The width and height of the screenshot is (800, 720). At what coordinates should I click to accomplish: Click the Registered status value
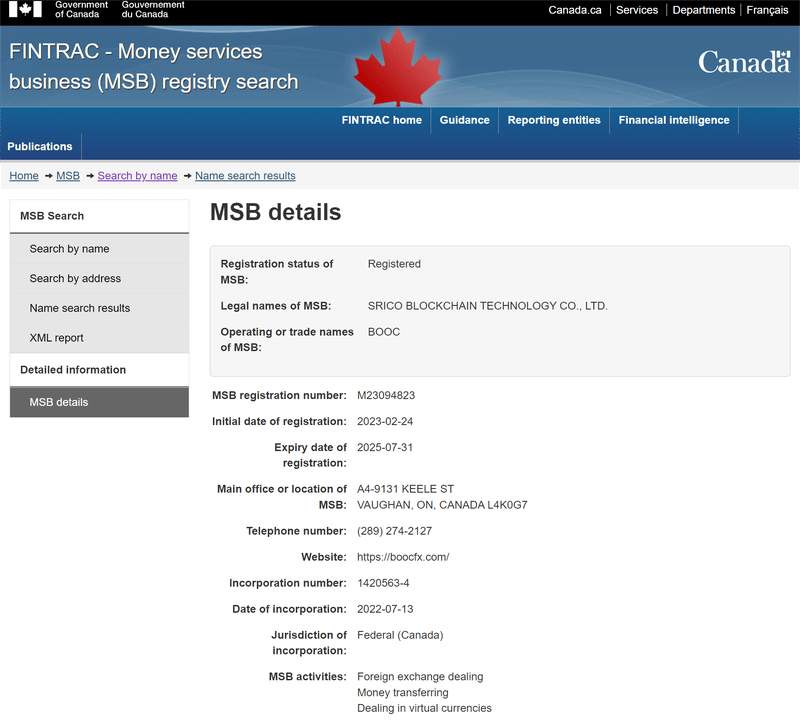click(394, 264)
